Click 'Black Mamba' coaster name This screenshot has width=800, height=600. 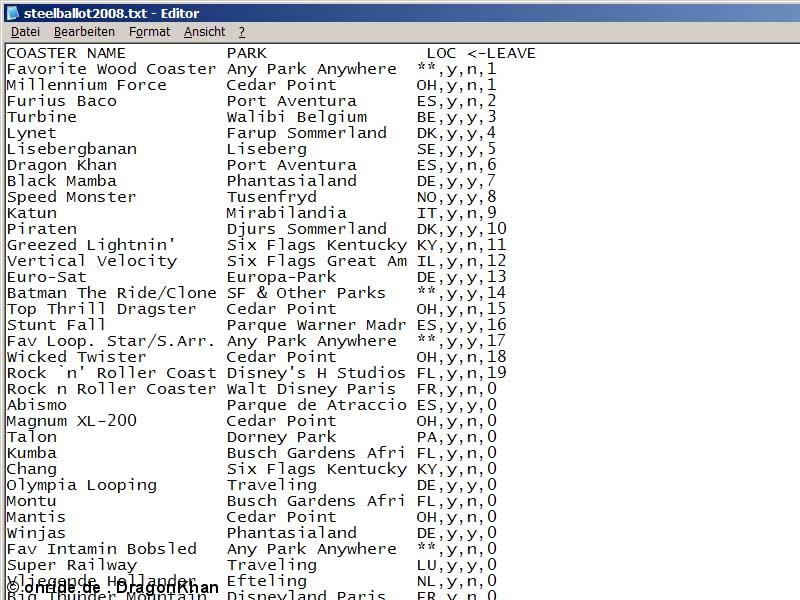coord(62,181)
